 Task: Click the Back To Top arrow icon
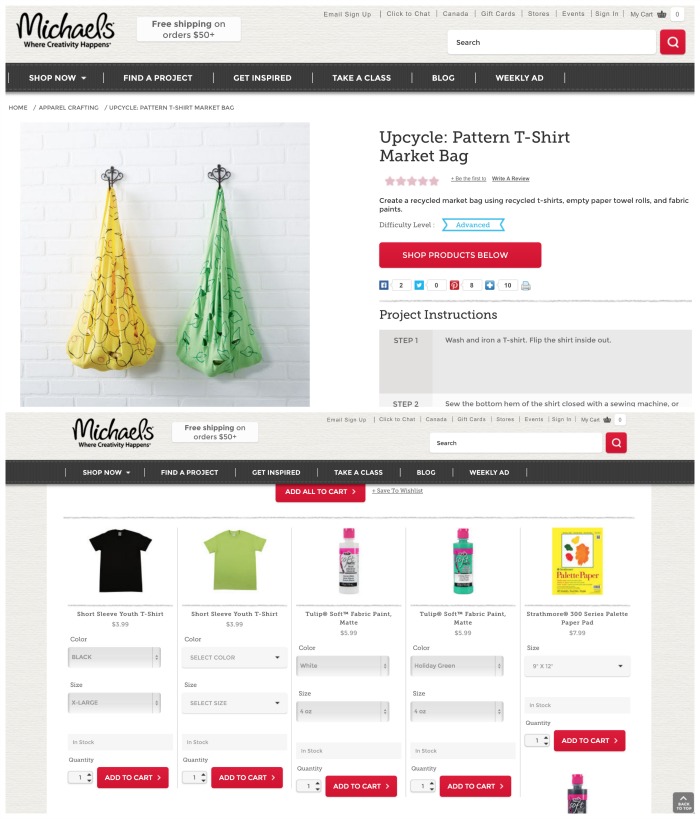[x=683, y=802]
